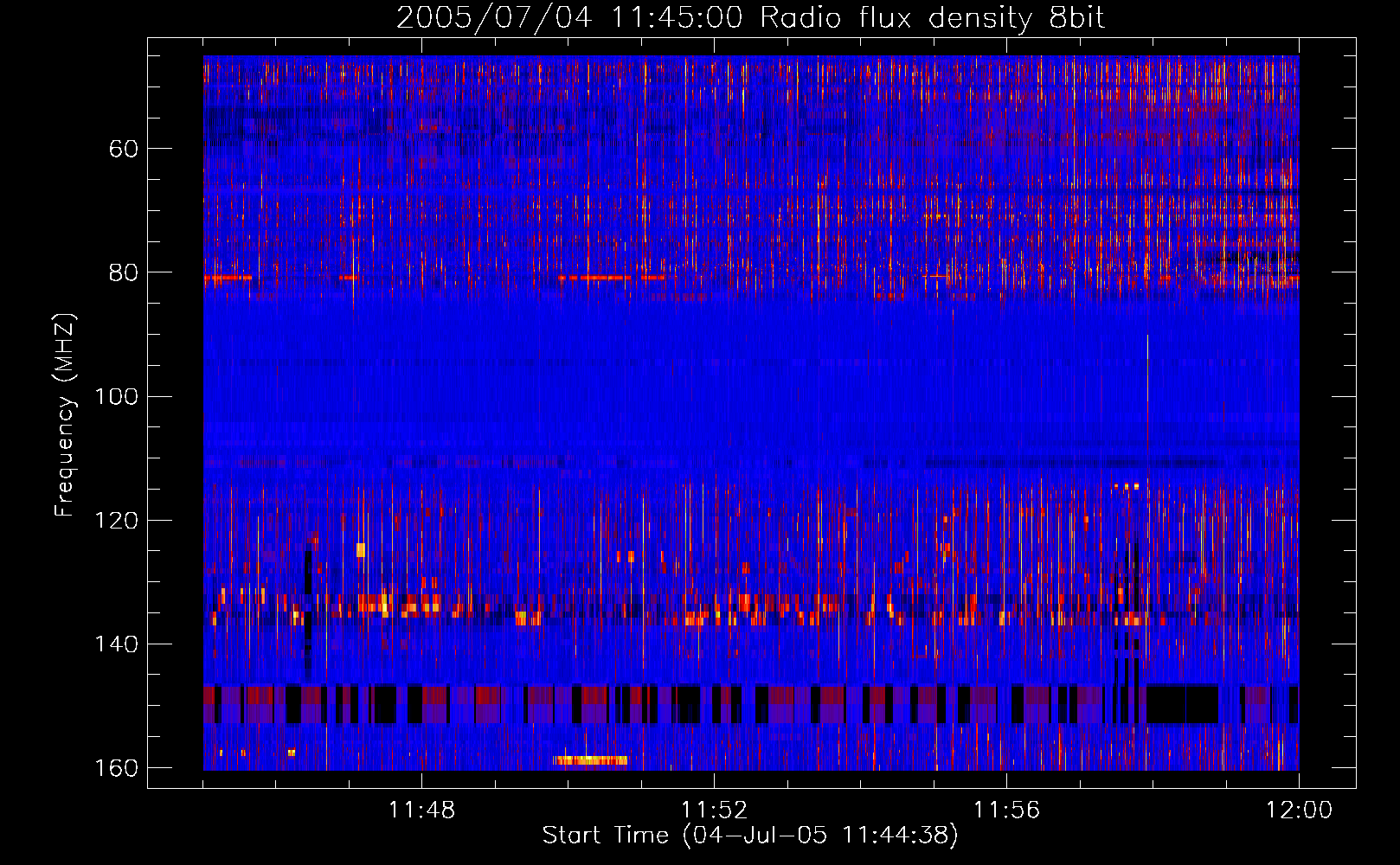Click the 160 frequency tick label
1400x865 pixels.
[x=116, y=768]
